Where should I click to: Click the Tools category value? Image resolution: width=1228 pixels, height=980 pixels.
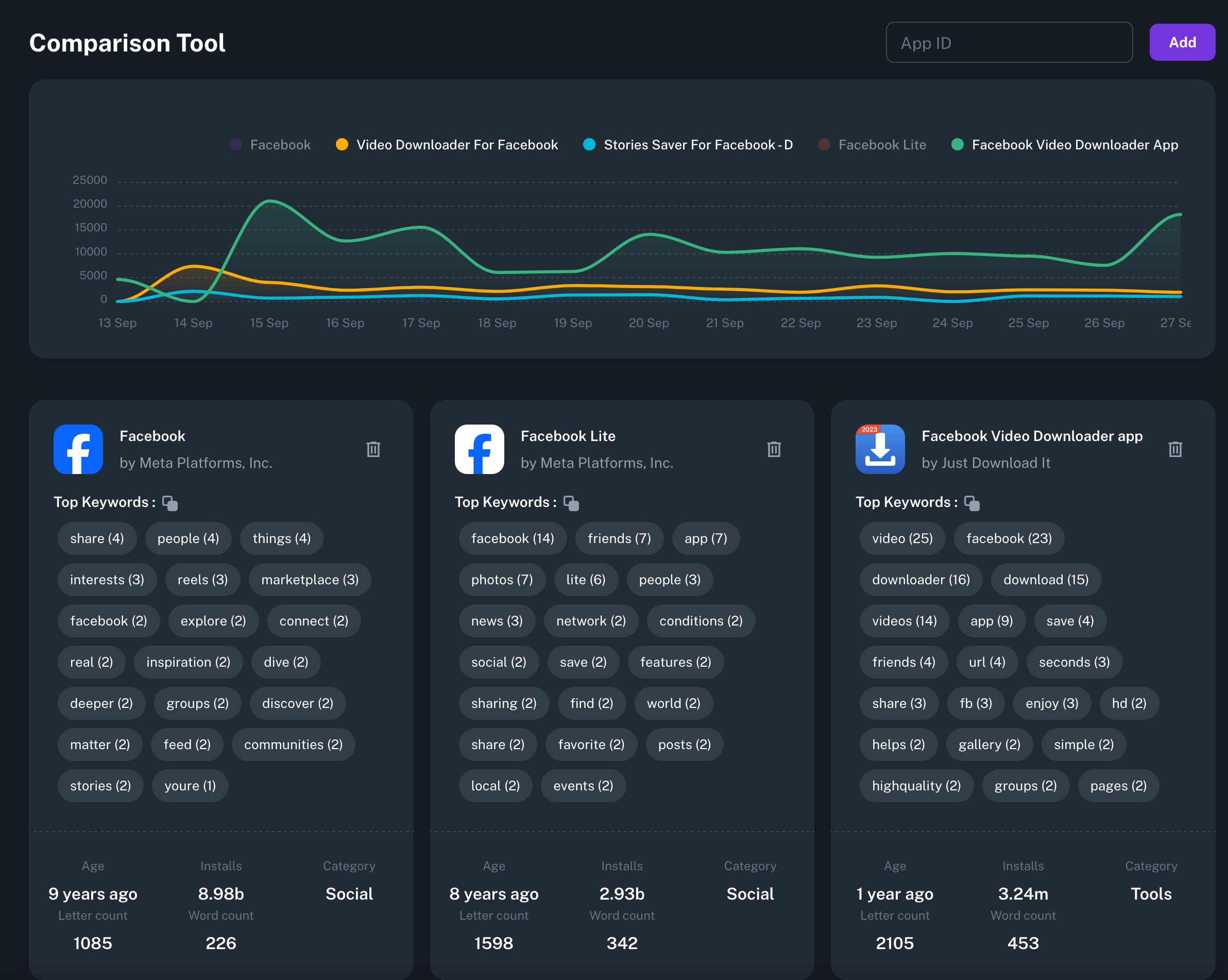coord(1151,893)
